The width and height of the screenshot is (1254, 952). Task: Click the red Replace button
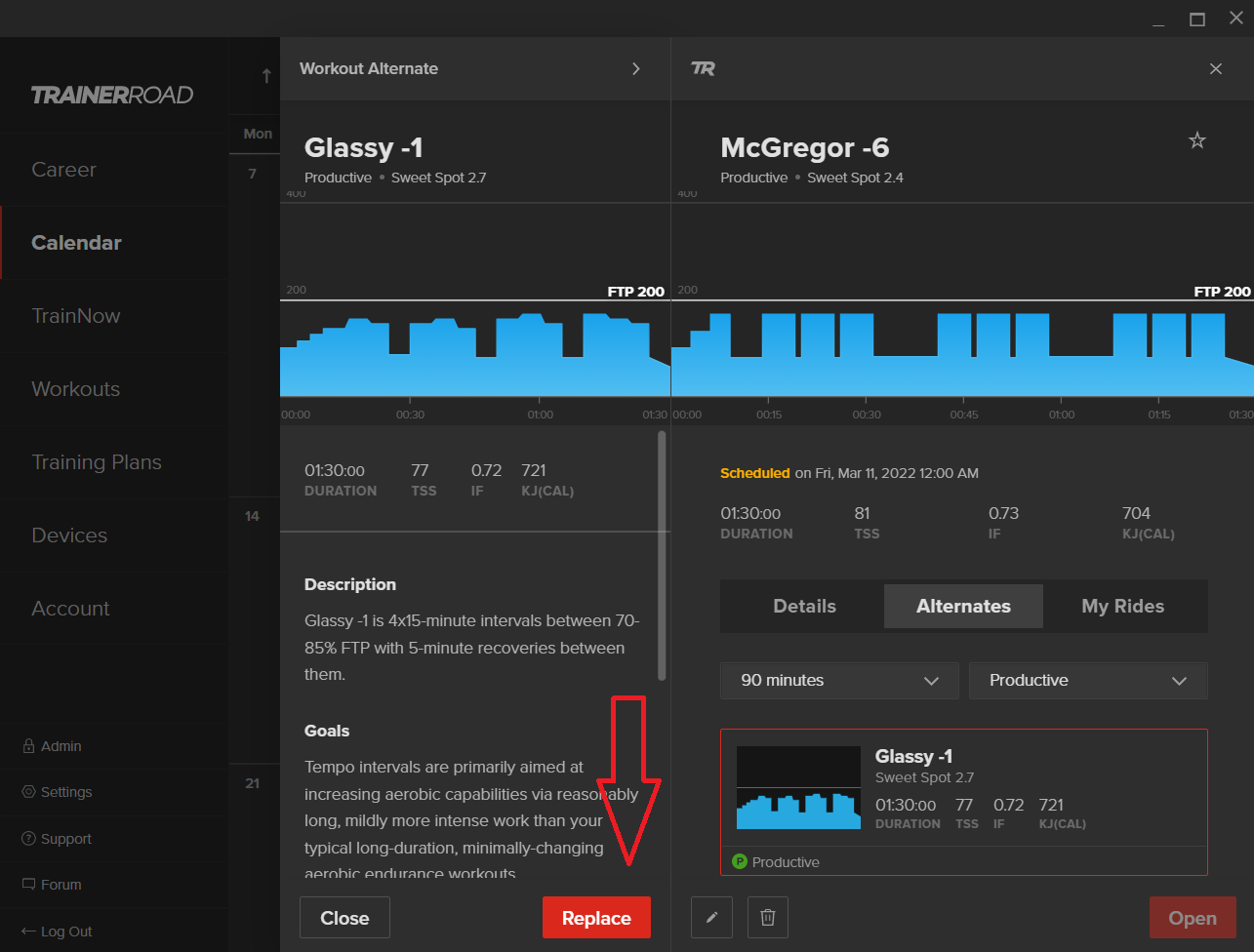tap(596, 918)
